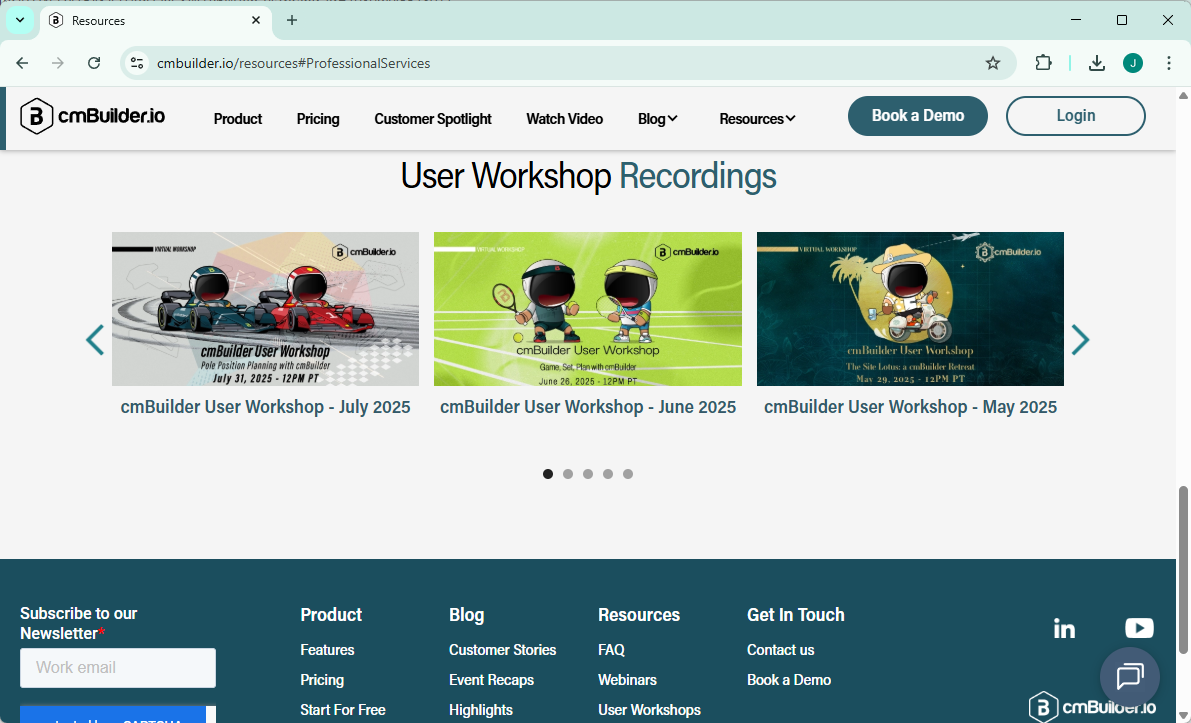Open the tab search dropdown arrow

(x=20, y=21)
